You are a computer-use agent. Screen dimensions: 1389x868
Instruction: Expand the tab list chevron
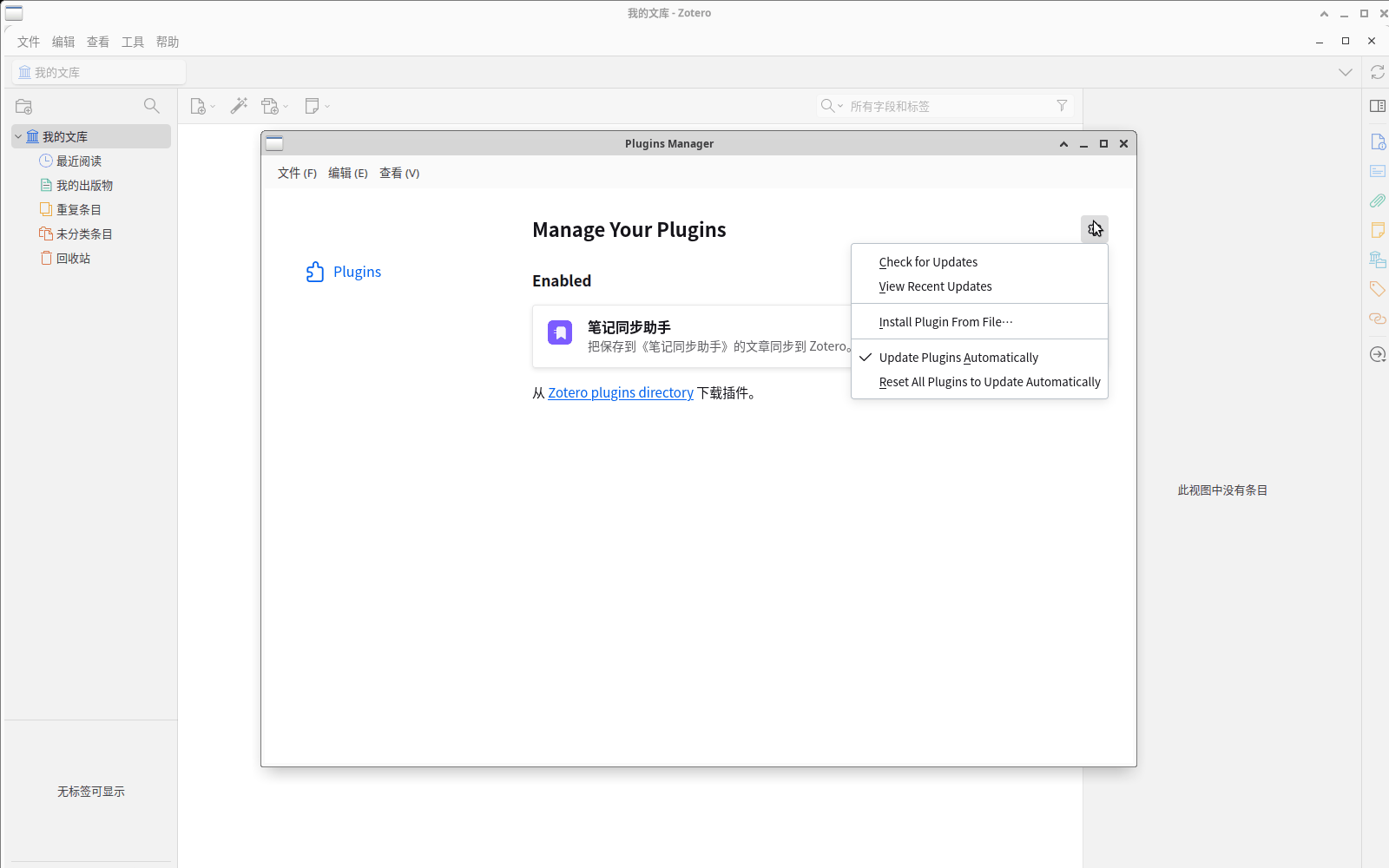1346,72
